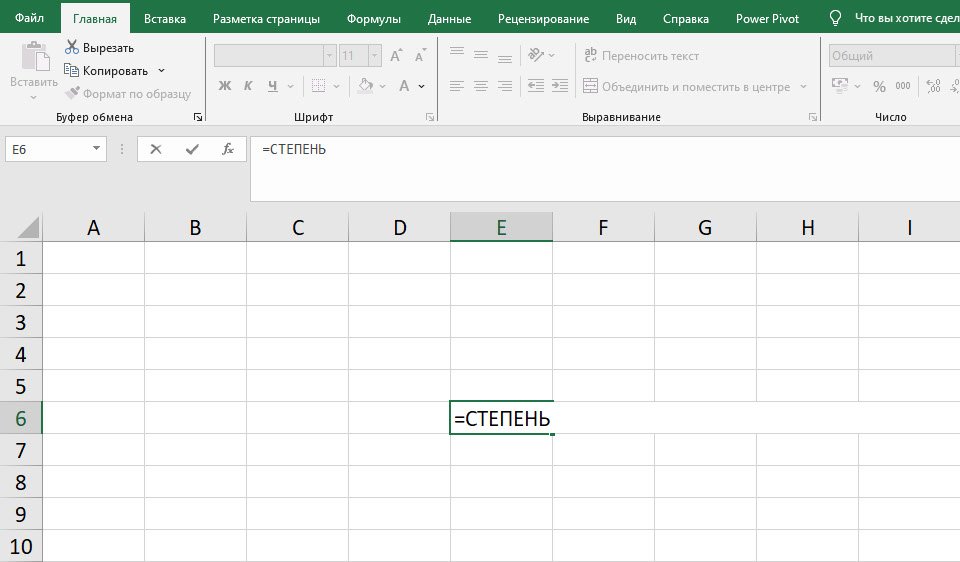Click cell E6 containing =СТЕПЕНЬ

pos(501,418)
